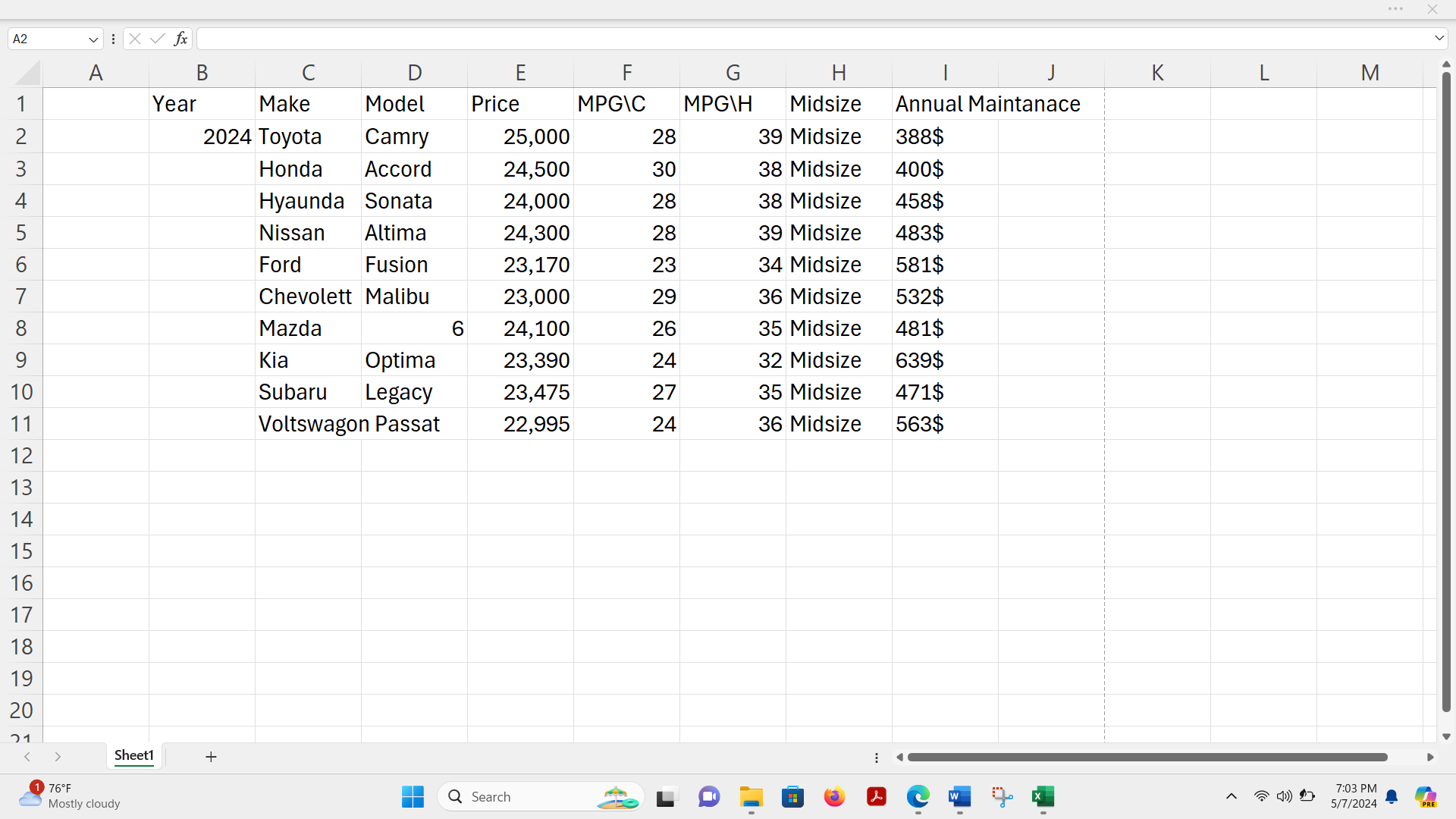This screenshot has height=819, width=1456.
Task: Select row 11 header
Action: pyautogui.click(x=21, y=424)
